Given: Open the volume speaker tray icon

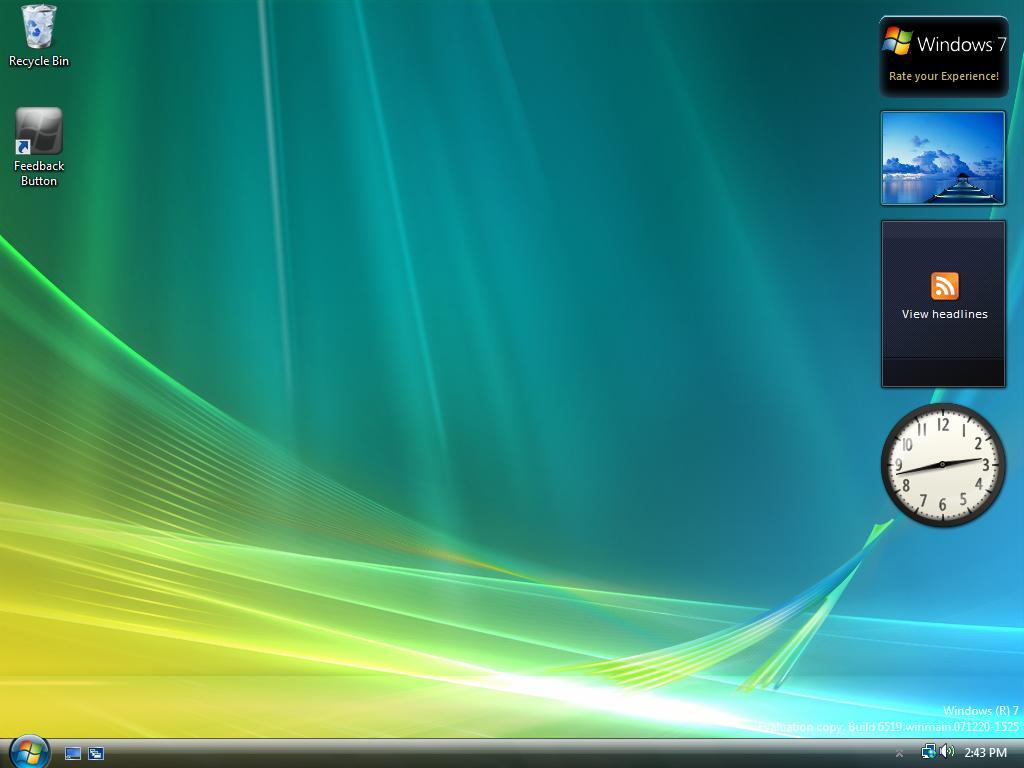Looking at the screenshot, I should click(946, 752).
